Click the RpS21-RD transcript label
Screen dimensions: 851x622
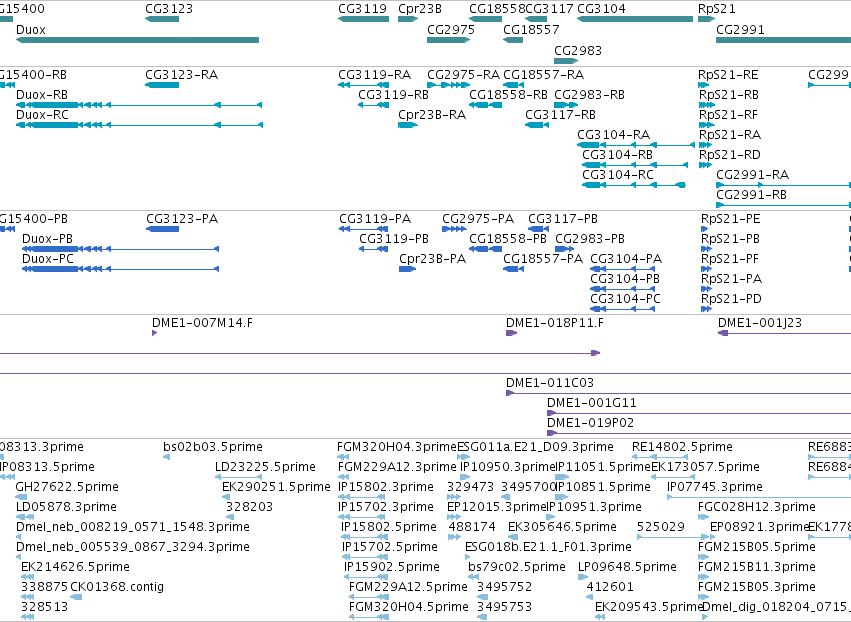coord(730,155)
